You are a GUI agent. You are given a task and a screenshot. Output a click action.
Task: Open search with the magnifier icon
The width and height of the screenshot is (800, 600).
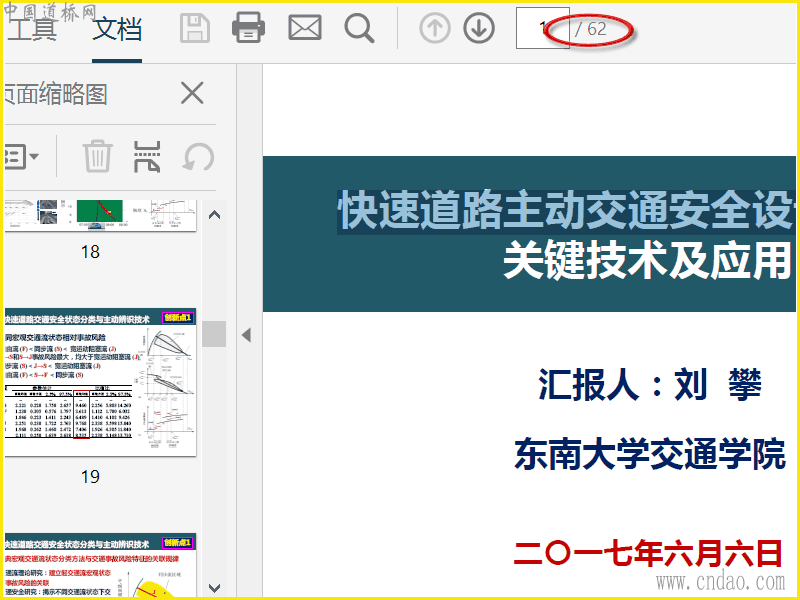tap(359, 29)
